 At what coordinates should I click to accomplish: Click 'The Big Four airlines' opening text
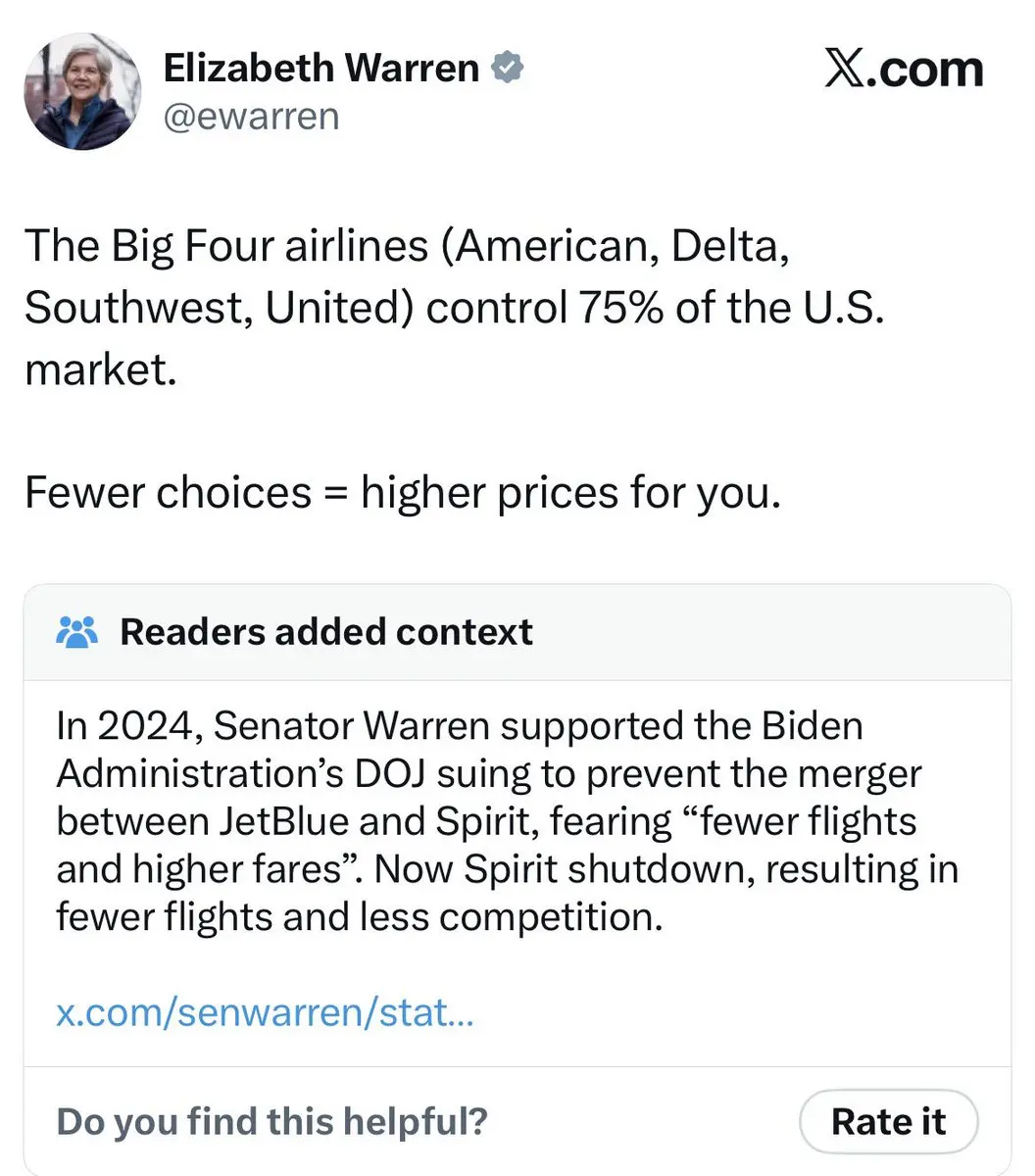click(x=225, y=245)
